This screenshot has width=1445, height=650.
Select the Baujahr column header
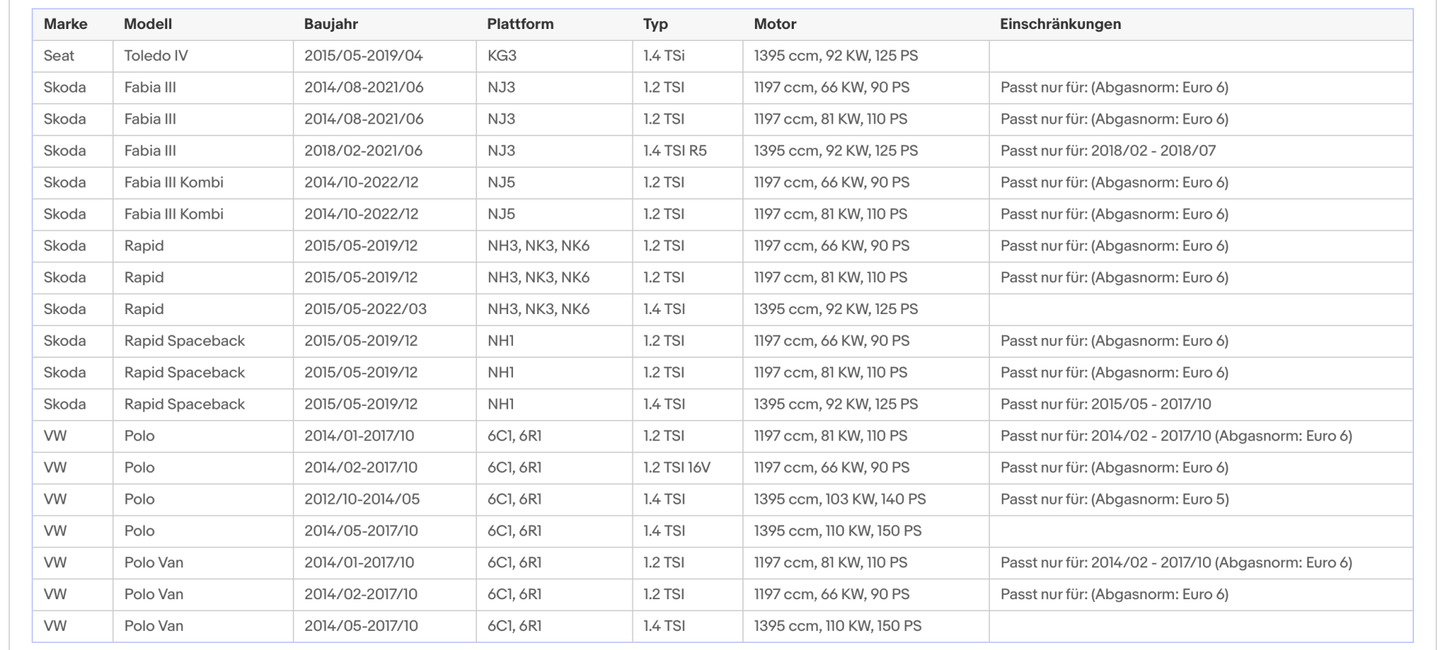(331, 24)
